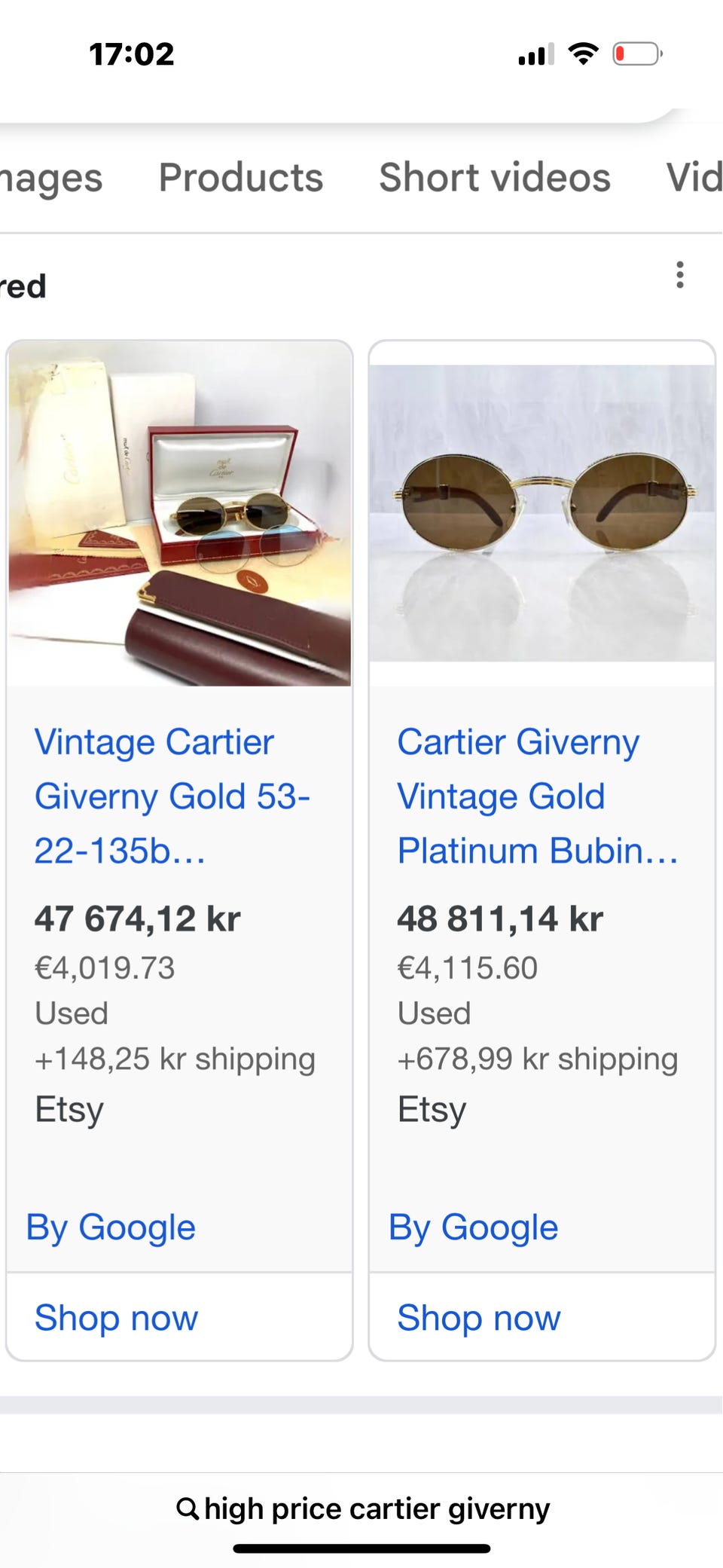Open Vintage Cartier Giverny Gold 53-22-135b listing
This screenshot has height=1568, width=723.
pos(172,796)
